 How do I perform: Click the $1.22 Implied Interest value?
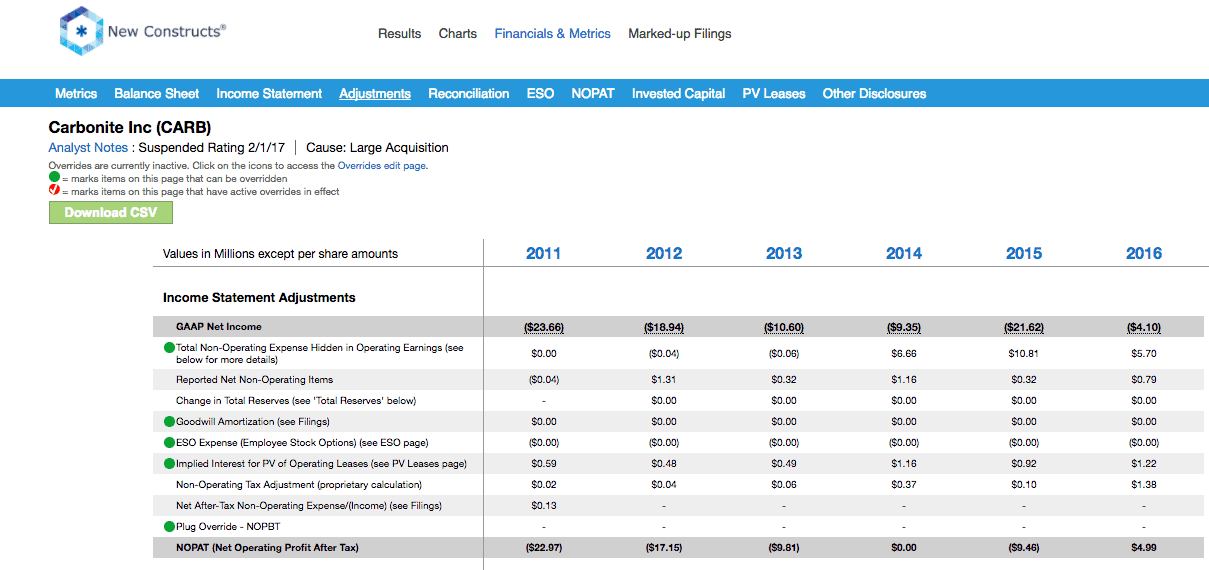click(1144, 464)
